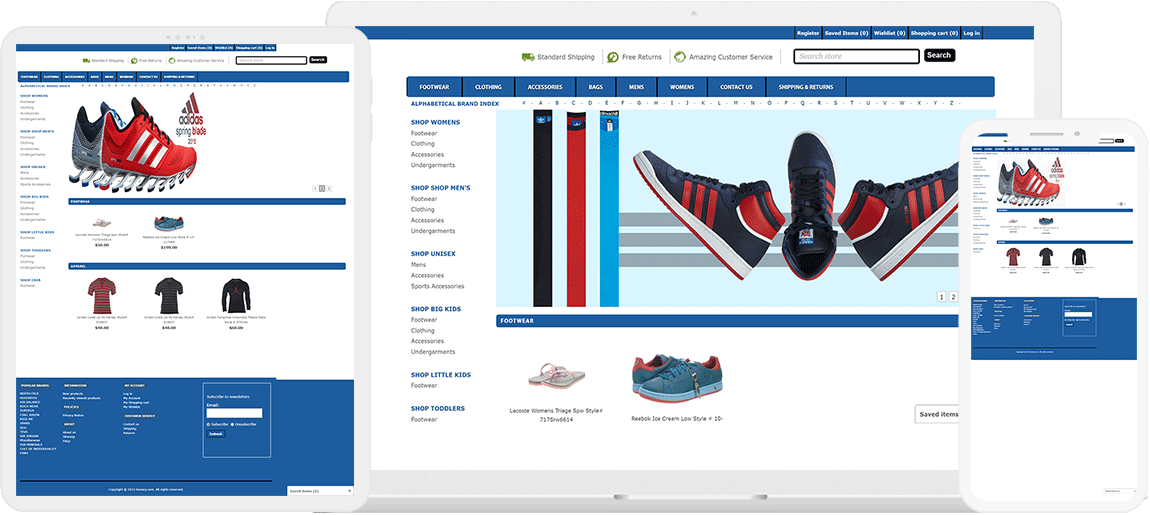Viewport: 1150px width, 515px height.
Task: Click the Standard Shipping truck icon on laptop
Action: click(527, 57)
